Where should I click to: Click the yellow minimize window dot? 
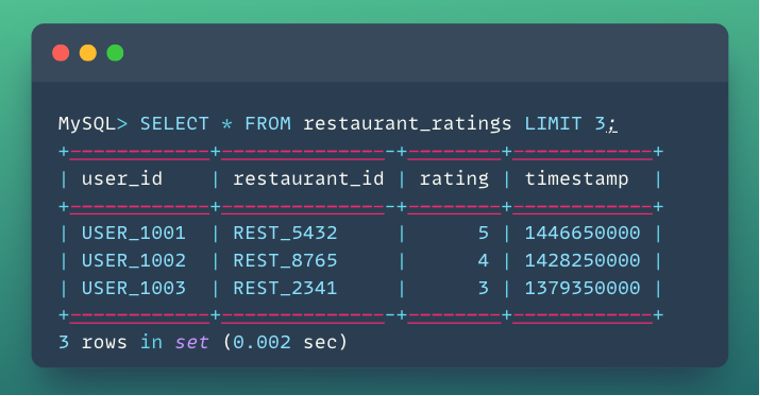click(88, 53)
